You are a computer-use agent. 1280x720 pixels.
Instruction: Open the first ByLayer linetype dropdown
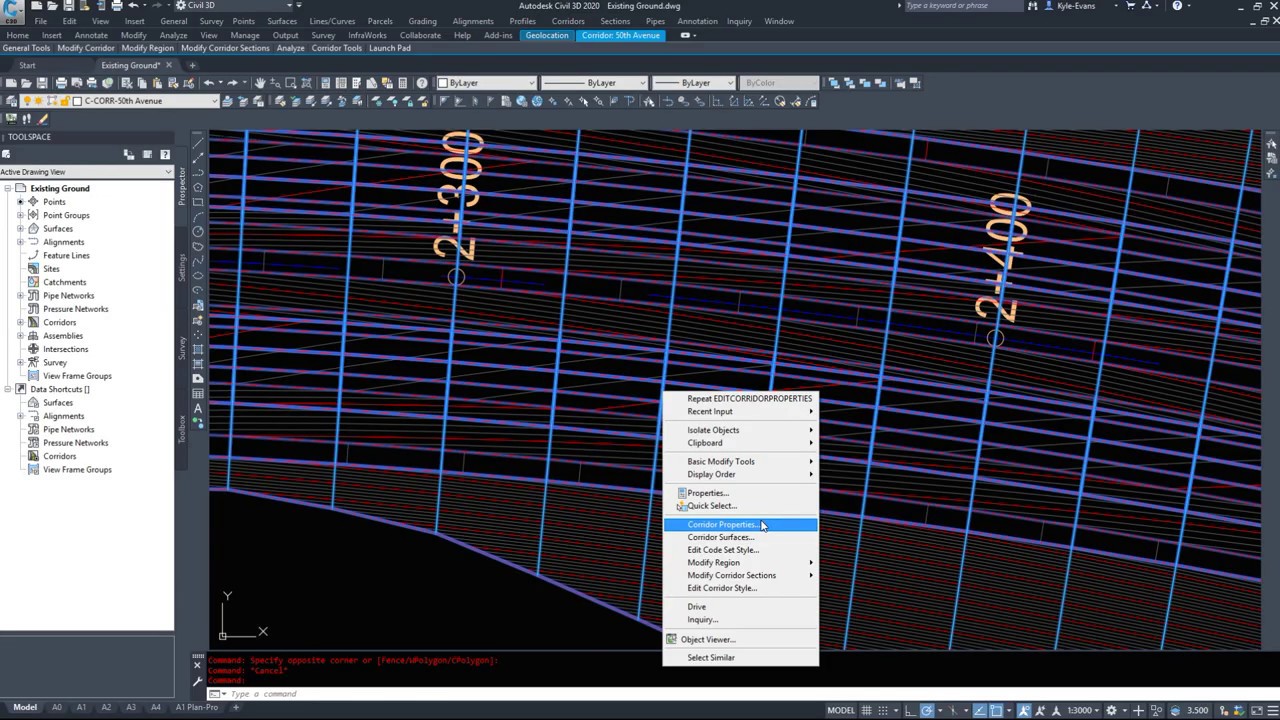pos(594,83)
